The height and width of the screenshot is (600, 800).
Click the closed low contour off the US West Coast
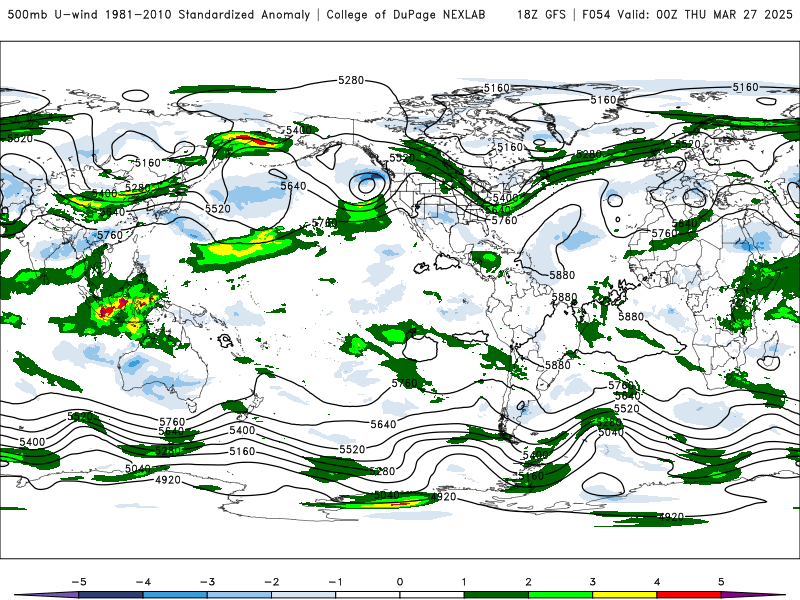366,185
